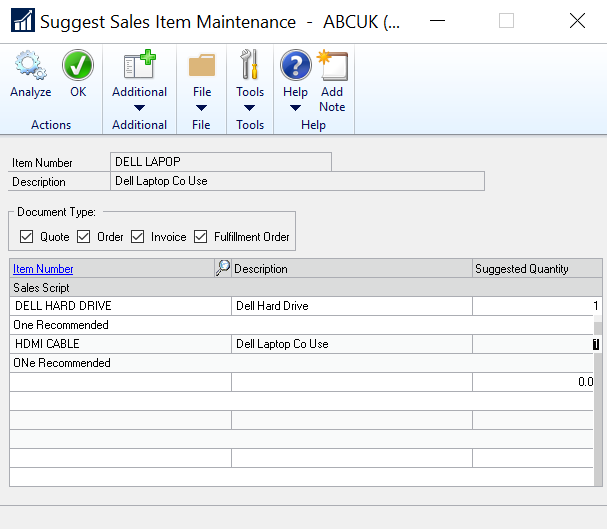The height and width of the screenshot is (529, 607).
Task: Click the green OK checkmark icon
Action: click(78, 65)
